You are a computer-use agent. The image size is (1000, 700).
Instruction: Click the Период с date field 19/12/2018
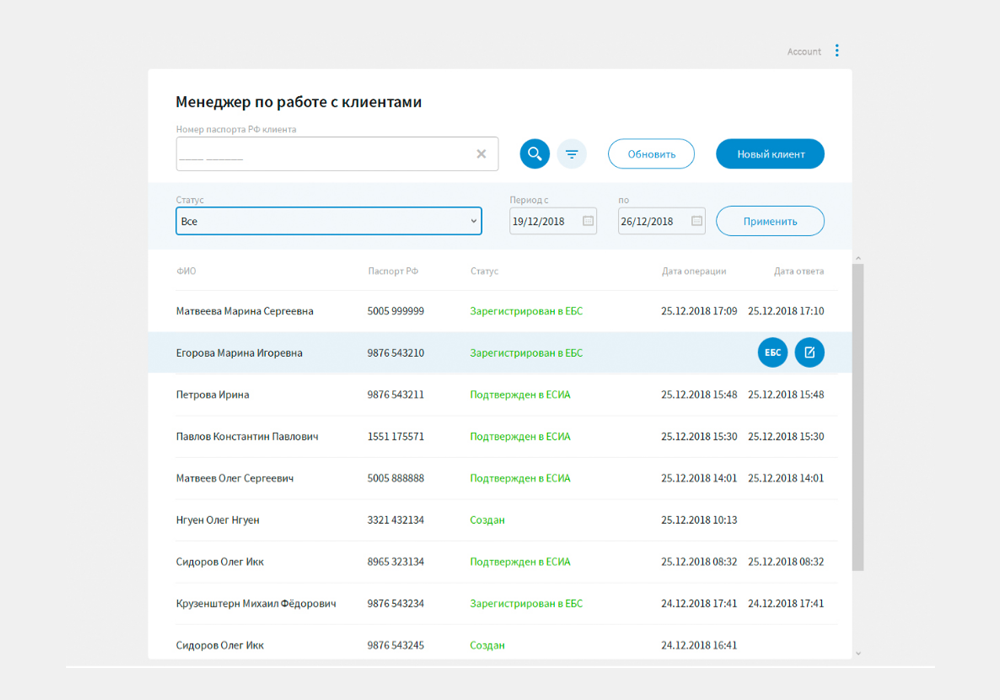tap(553, 221)
